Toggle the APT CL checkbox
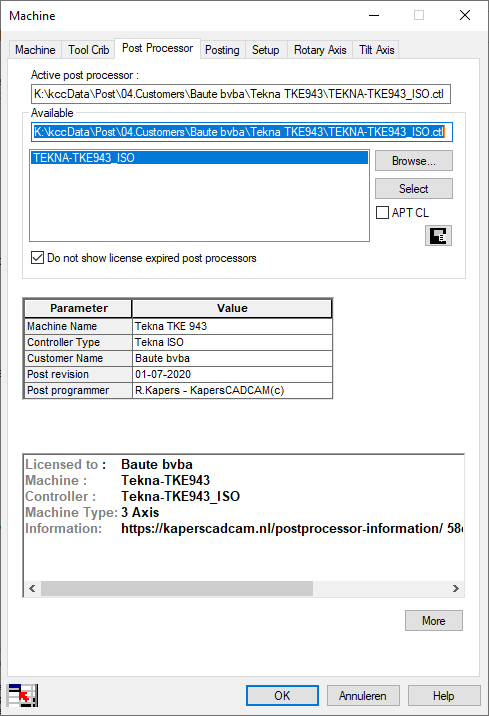Viewport: 489px width, 716px height. pyautogui.click(x=382, y=213)
